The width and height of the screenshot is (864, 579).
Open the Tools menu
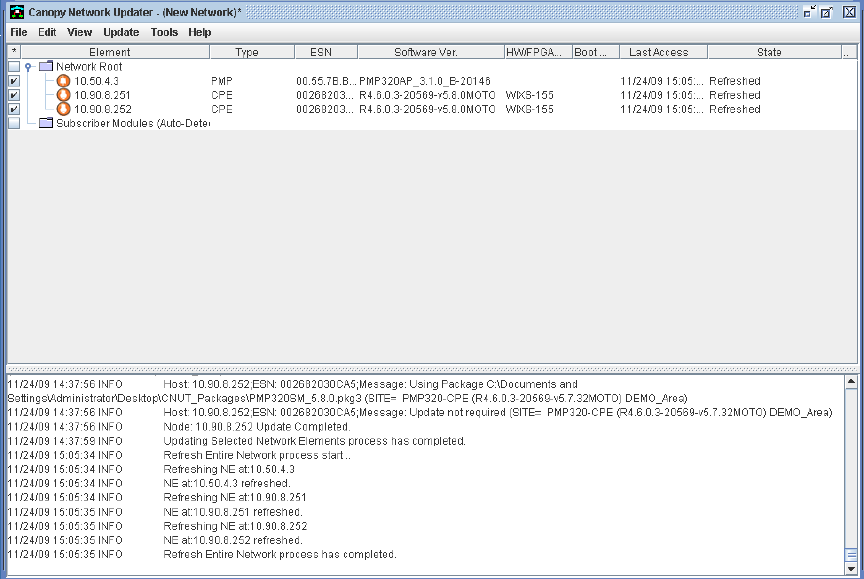164,32
